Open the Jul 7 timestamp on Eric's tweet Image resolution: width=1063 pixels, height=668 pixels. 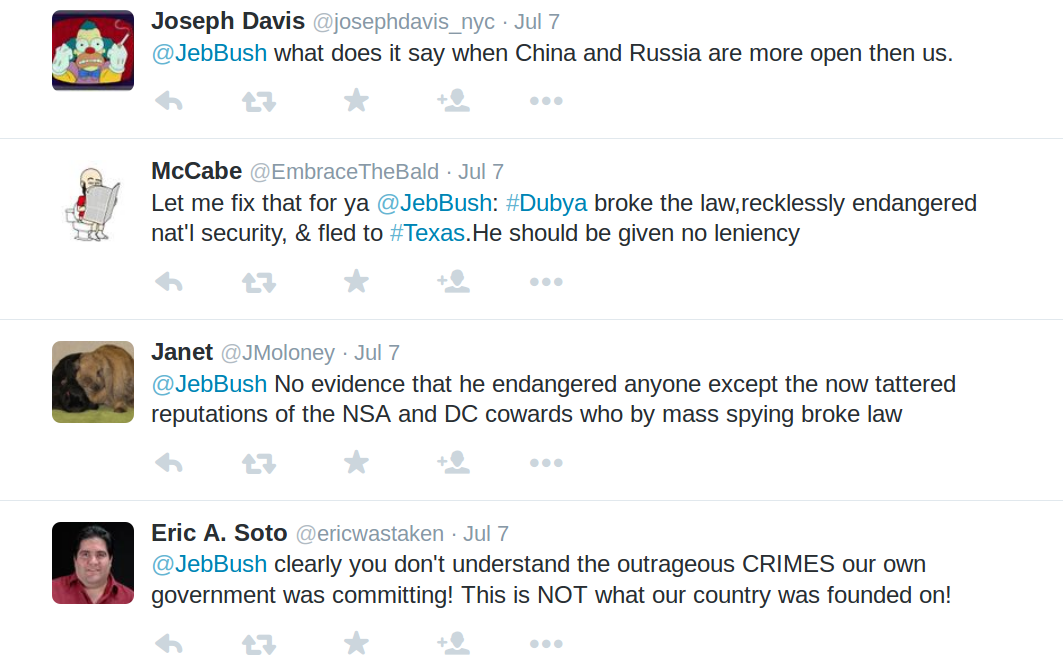point(486,534)
